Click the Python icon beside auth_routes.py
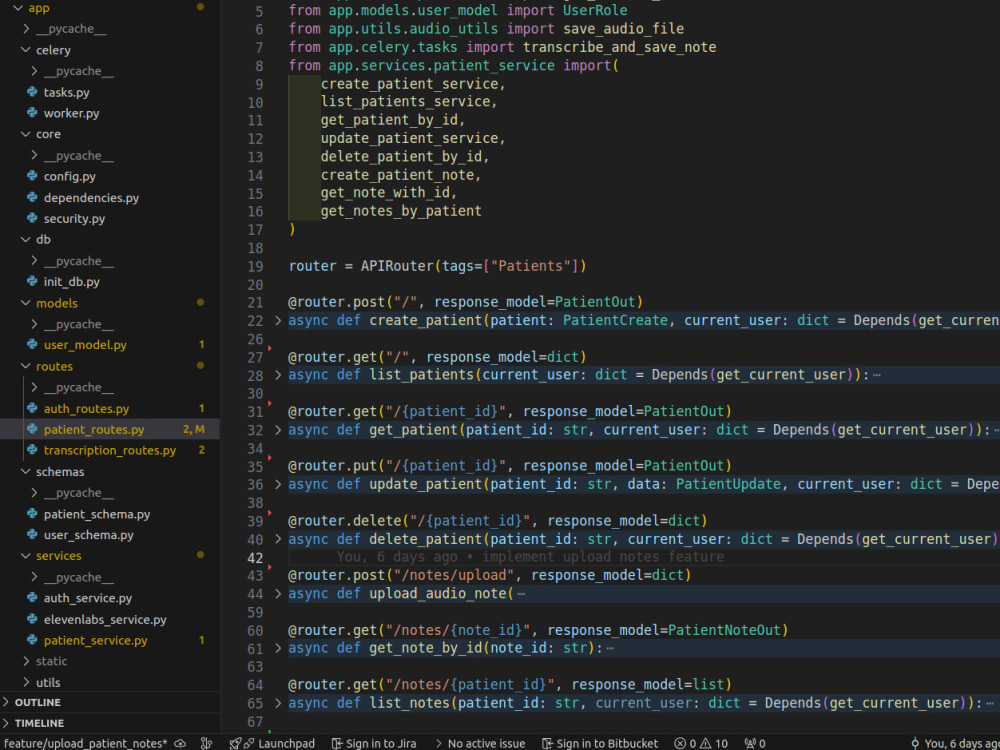 (32, 408)
